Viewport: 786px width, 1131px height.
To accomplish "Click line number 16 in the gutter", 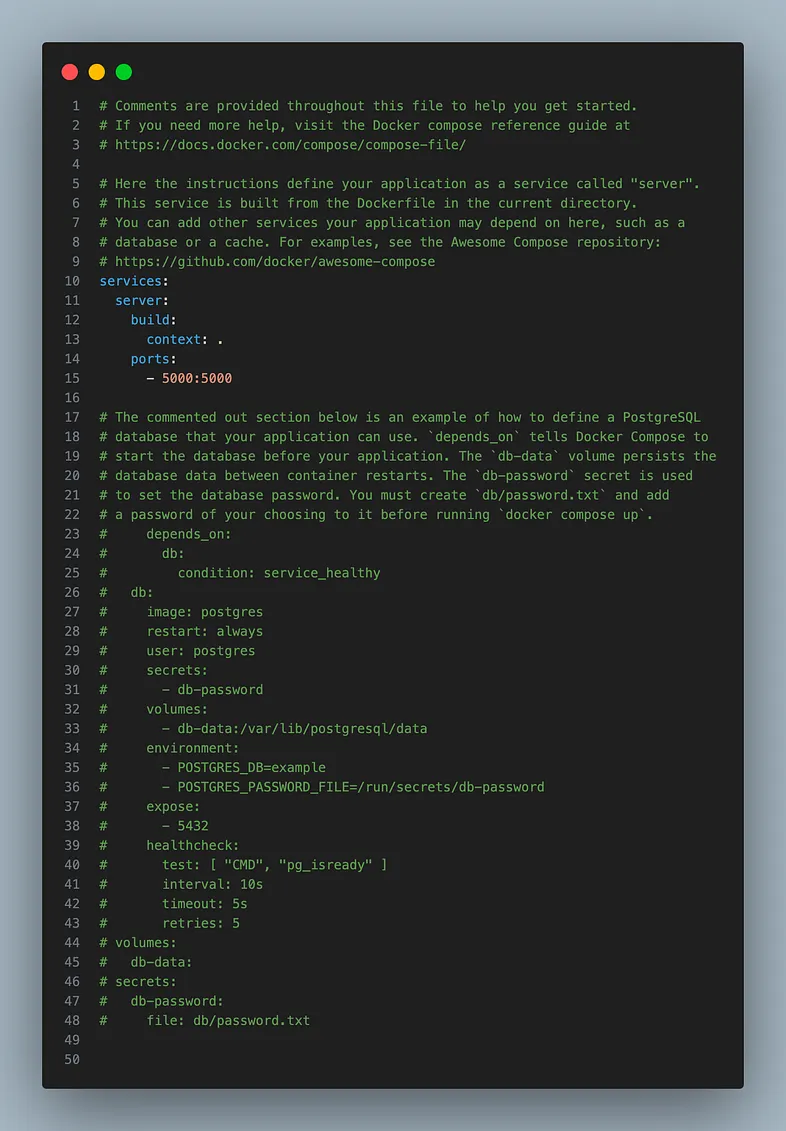I will point(71,398).
